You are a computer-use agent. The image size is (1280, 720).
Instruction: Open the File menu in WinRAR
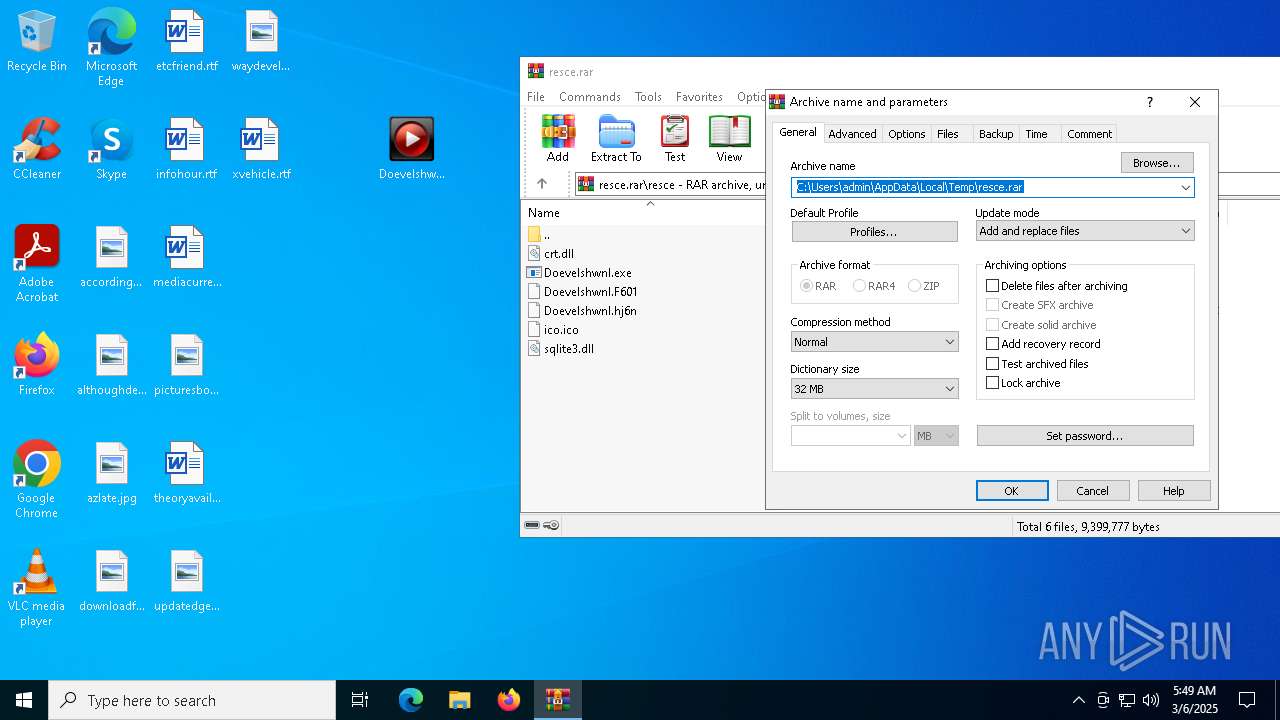click(x=536, y=97)
